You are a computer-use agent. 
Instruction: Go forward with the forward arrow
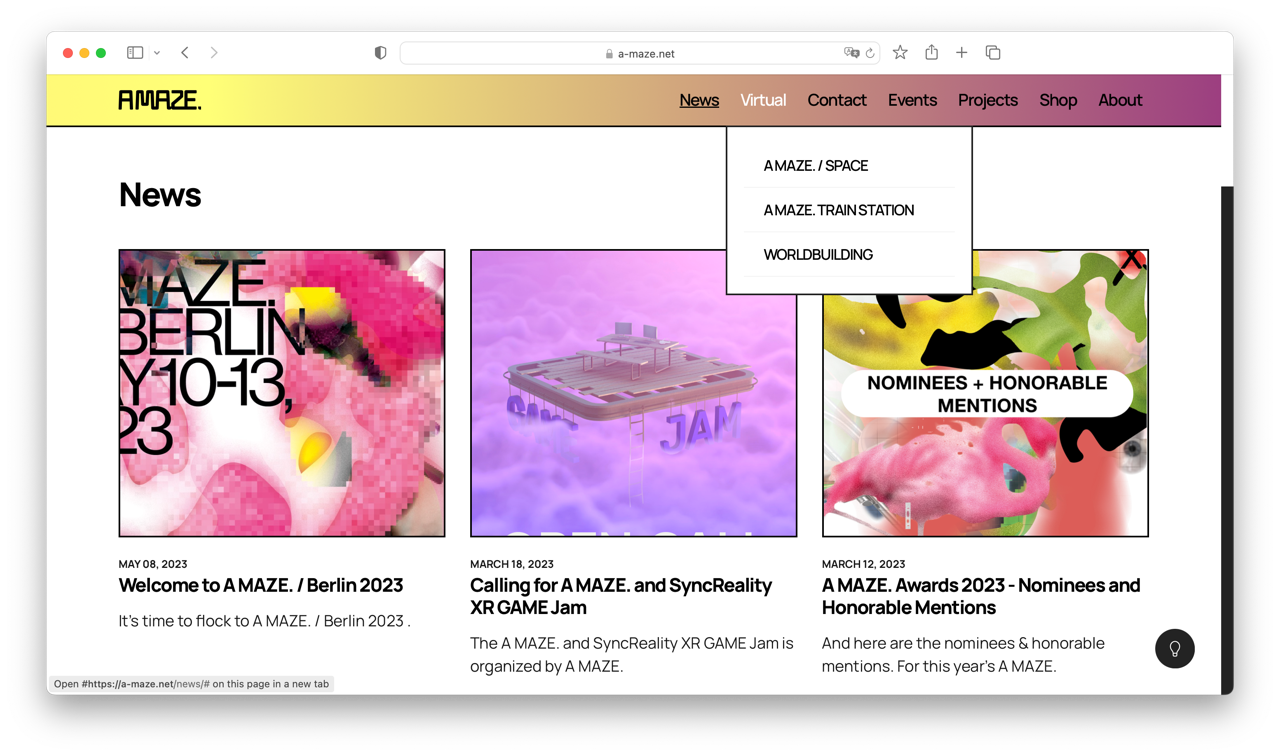tap(214, 53)
